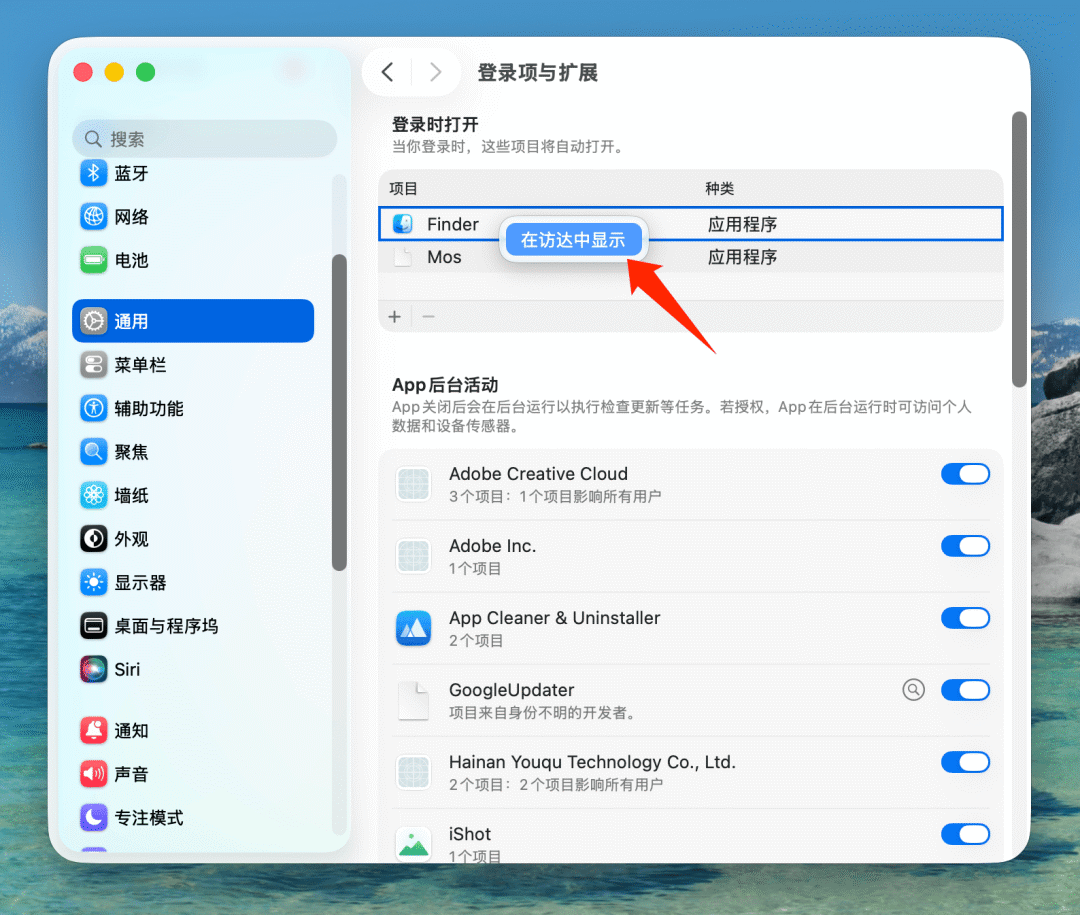Screen dimensions: 1080x915
Task: Click the Finder app icon in login items
Action: 402,224
